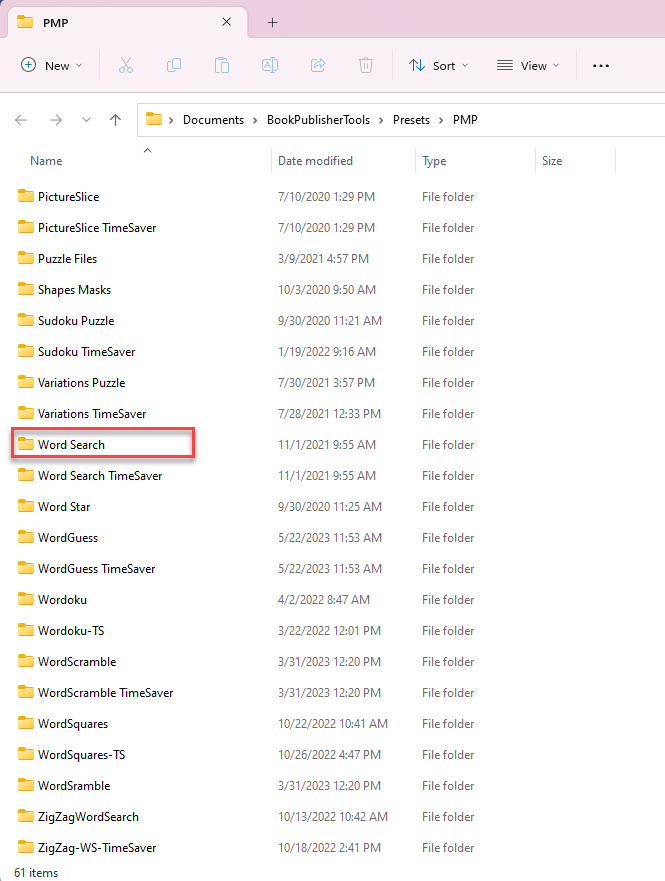Click the Copy icon in toolbar
Image resolution: width=665 pixels, height=881 pixels.
point(174,65)
